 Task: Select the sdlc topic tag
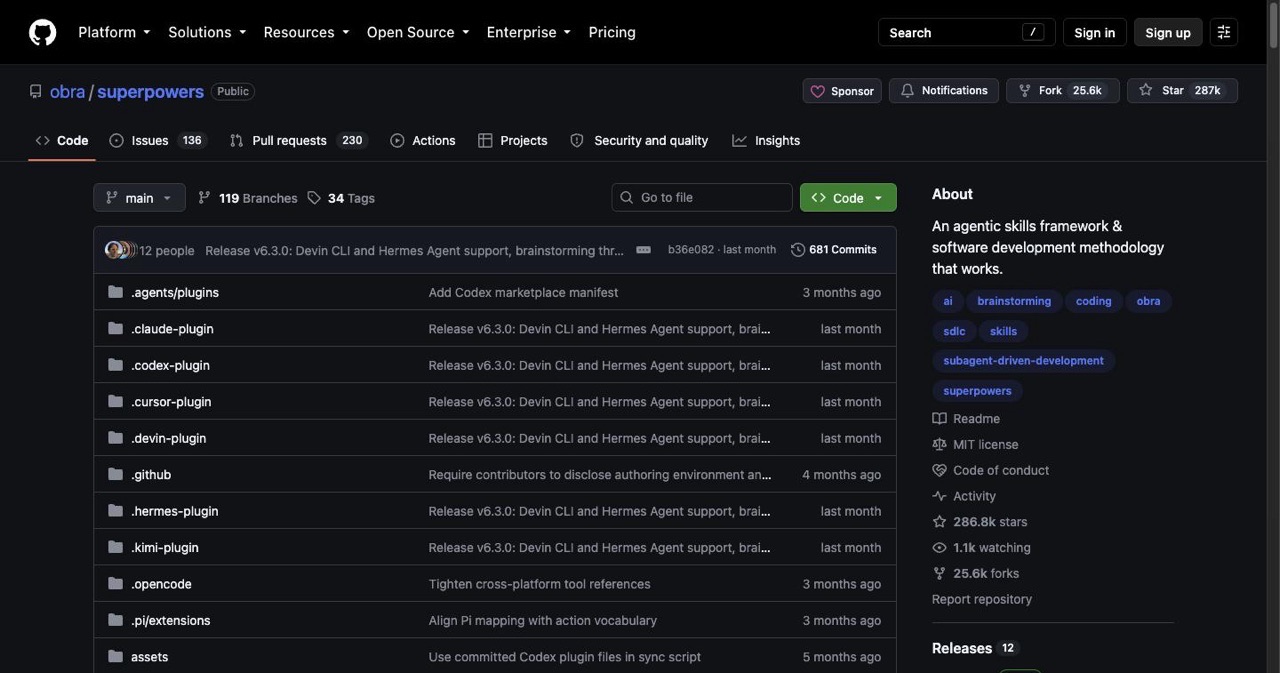[954, 331]
